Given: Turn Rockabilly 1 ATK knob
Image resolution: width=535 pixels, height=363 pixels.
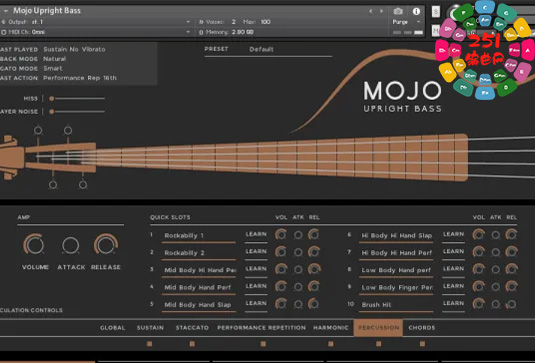Looking at the screenshot, I should click(x=298, y=235).
